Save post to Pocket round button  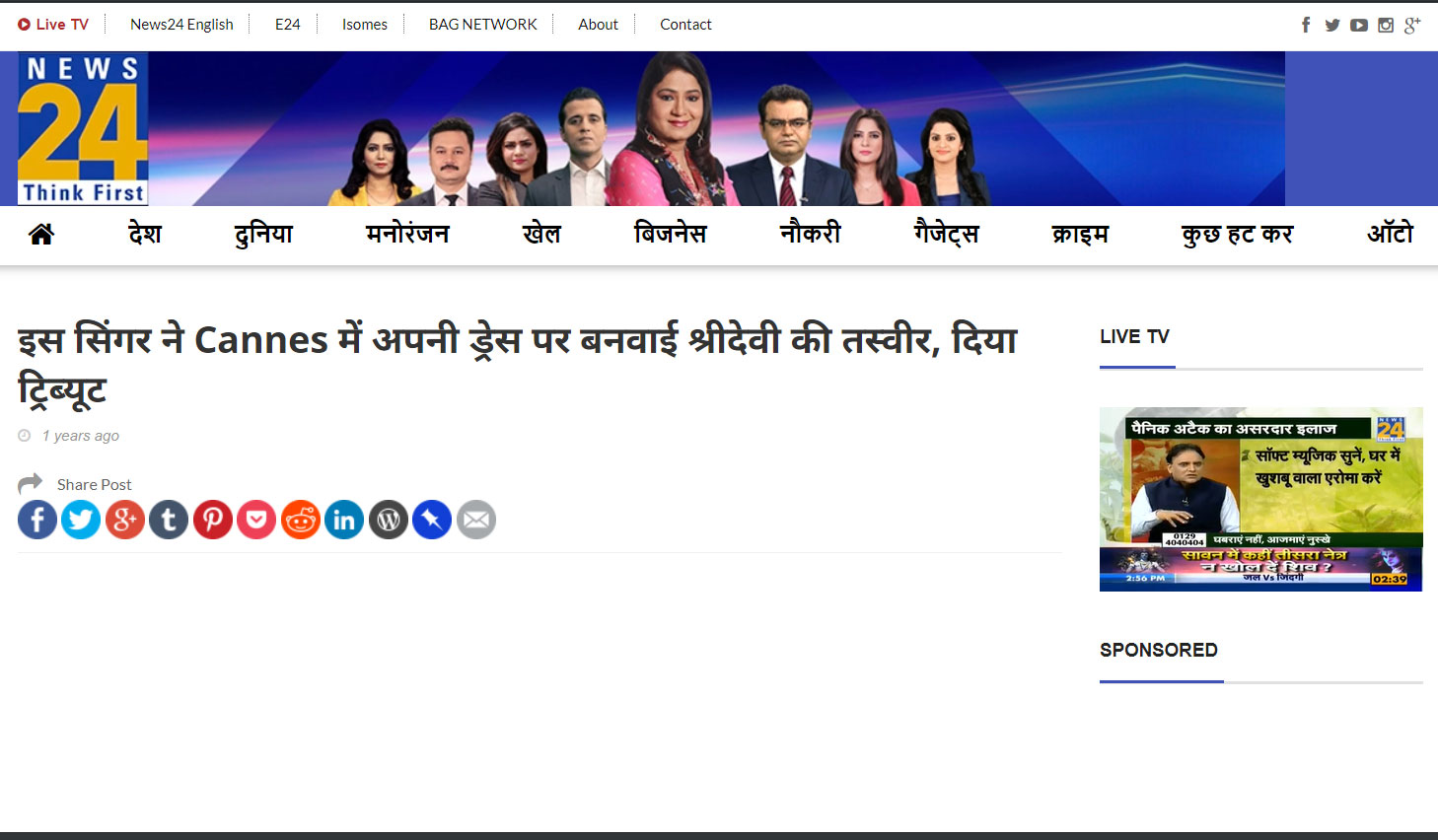[256, 520]
